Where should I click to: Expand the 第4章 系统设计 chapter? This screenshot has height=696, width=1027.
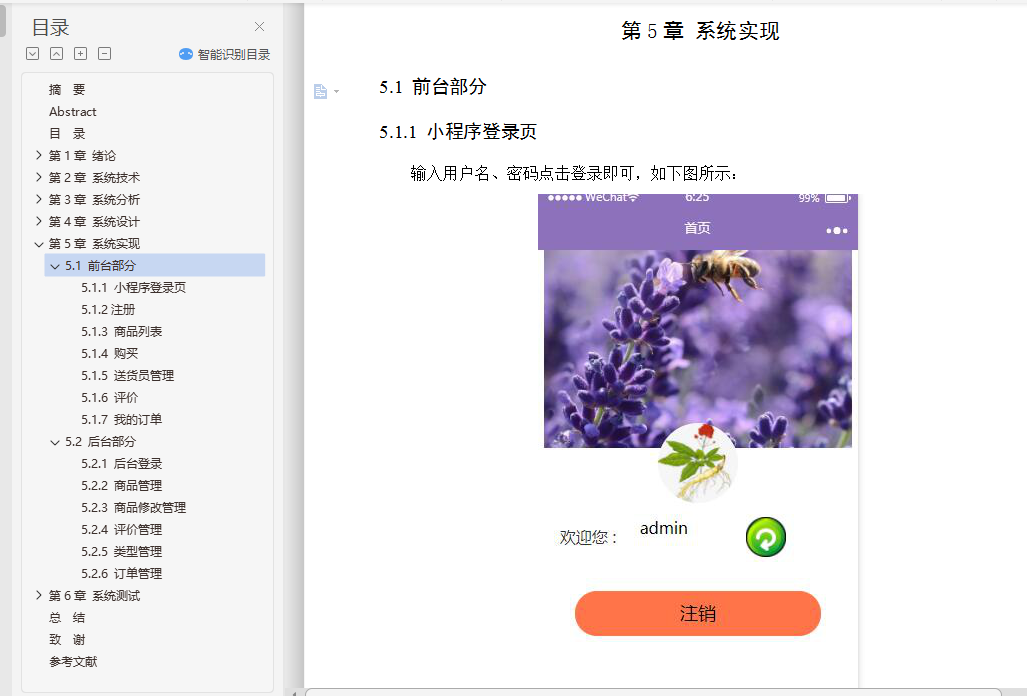38,221
